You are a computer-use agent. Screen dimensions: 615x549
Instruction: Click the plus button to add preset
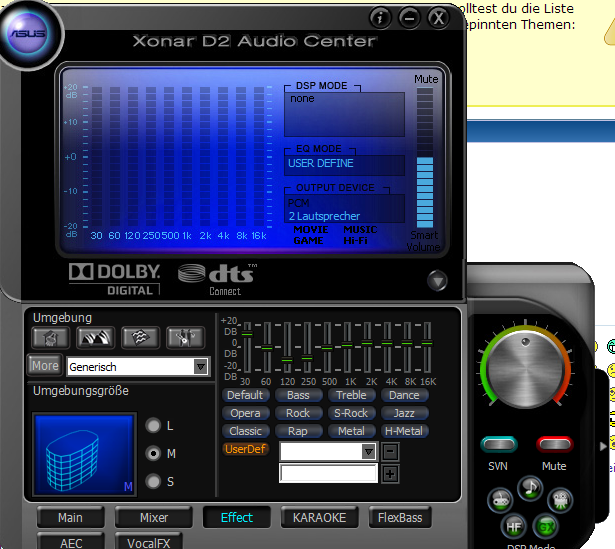(x=390, y=474)
